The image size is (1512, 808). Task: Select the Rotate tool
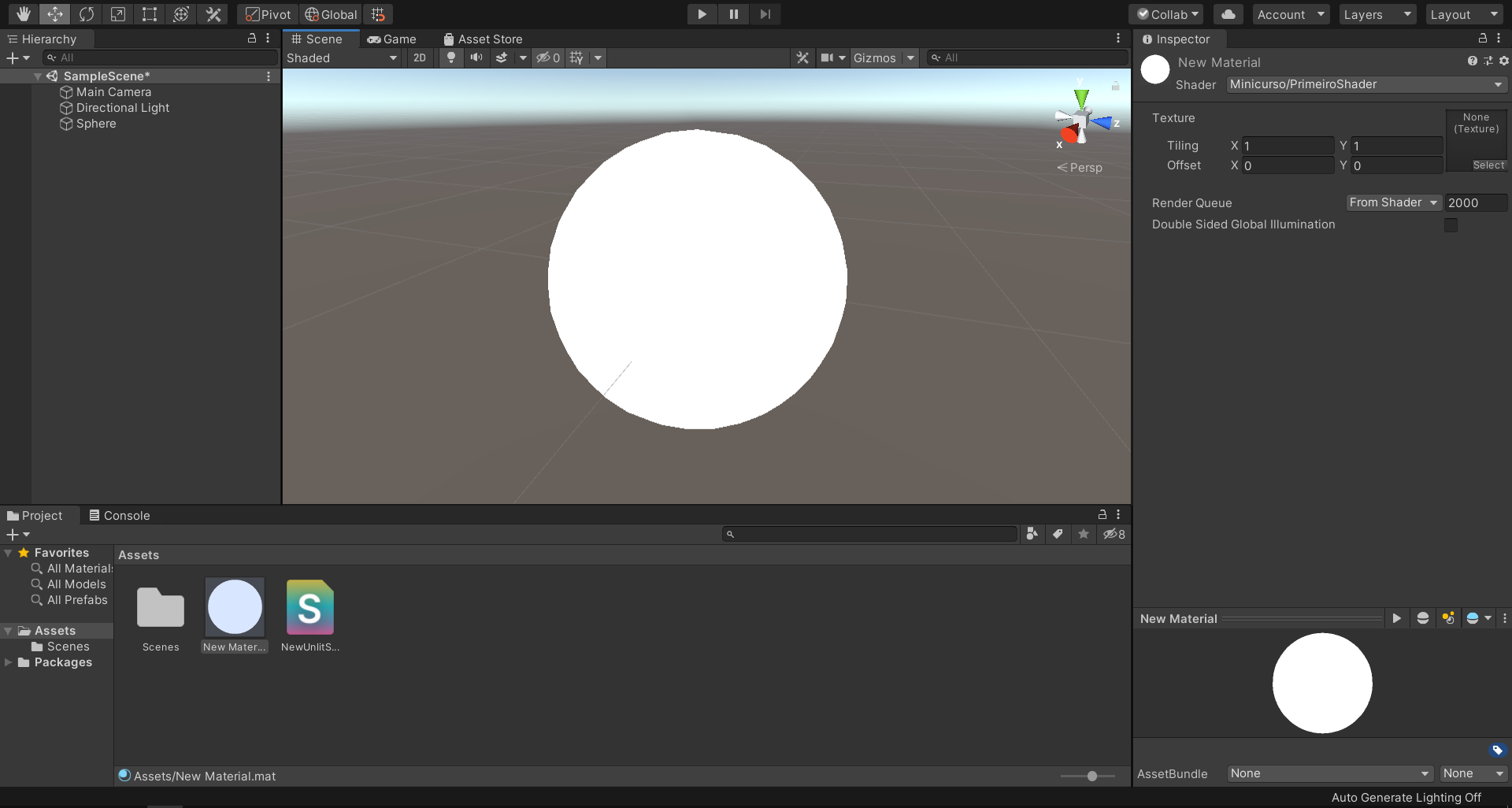coord(87,14)
